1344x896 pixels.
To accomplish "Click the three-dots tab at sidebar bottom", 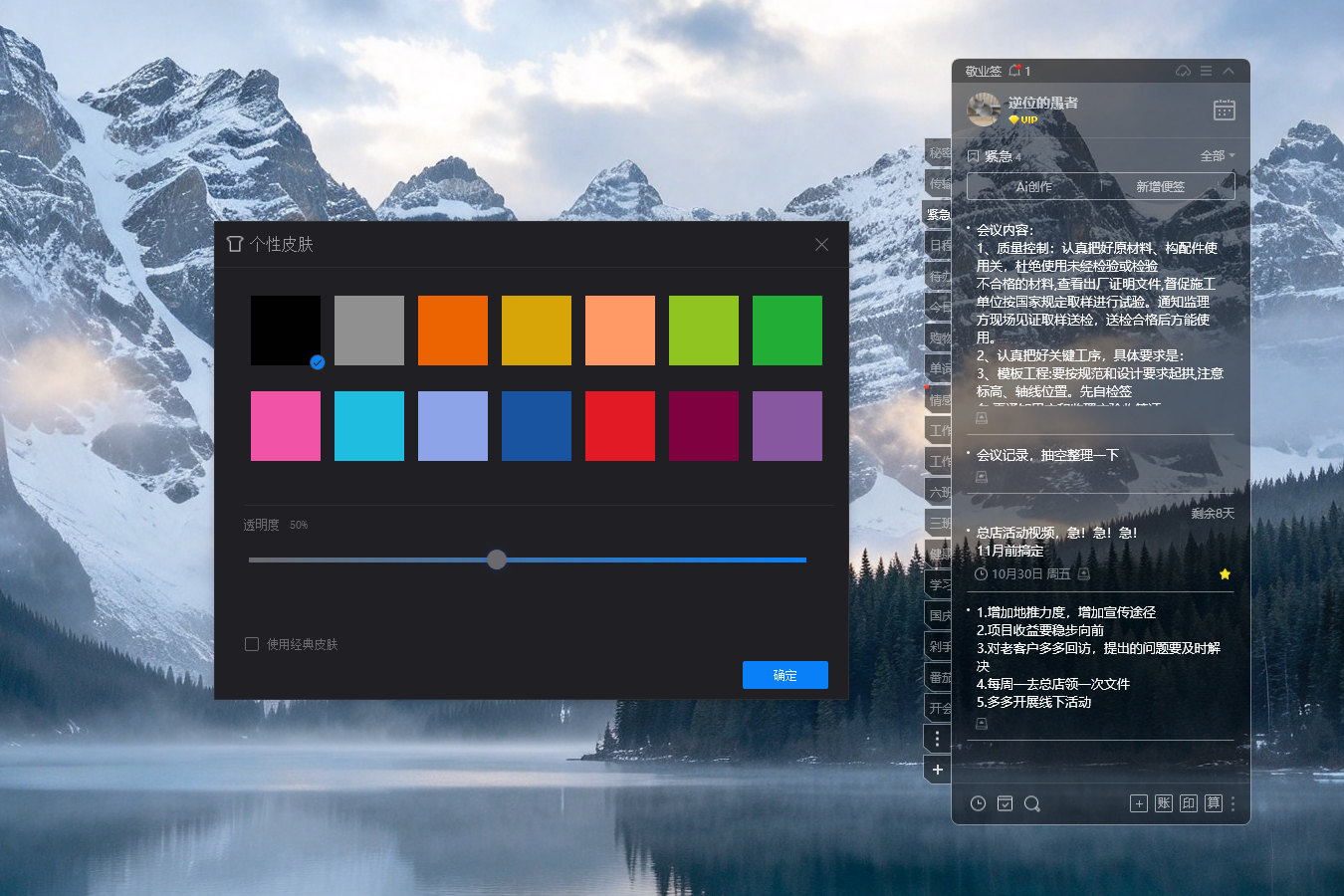I will [x=937, y=739].
